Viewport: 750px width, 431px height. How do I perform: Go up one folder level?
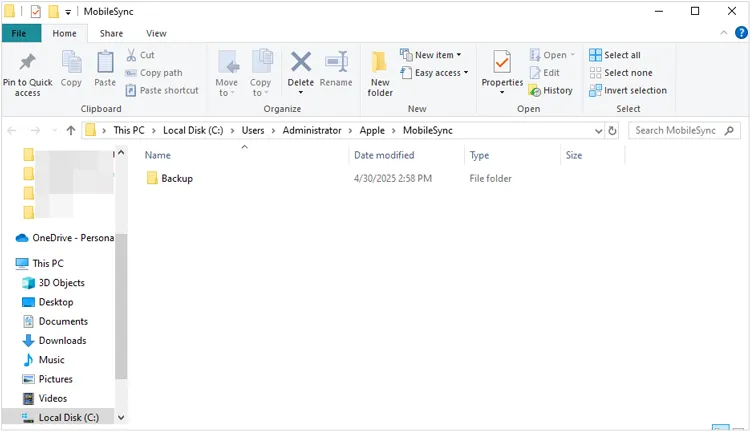pyautogui.click(x=71, y=131)
